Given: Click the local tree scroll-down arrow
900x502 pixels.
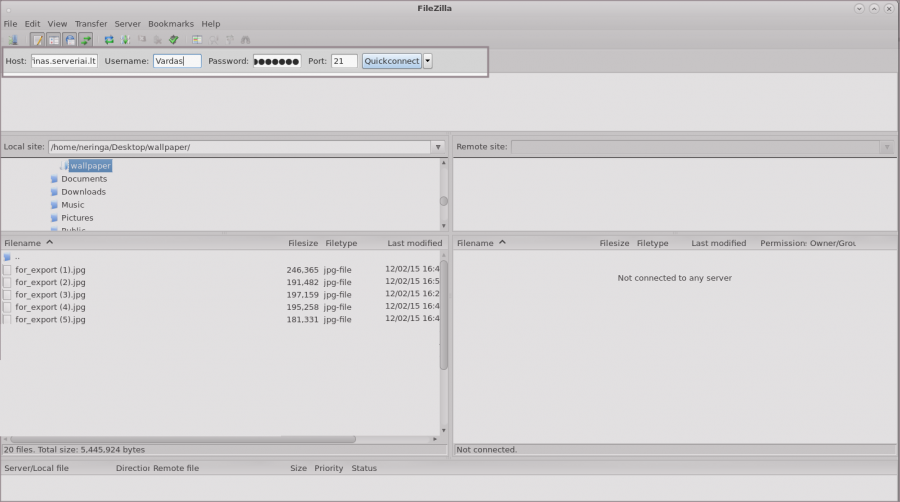Looking at the screenshot, I should pyautogui.click(x=444, y=225).
